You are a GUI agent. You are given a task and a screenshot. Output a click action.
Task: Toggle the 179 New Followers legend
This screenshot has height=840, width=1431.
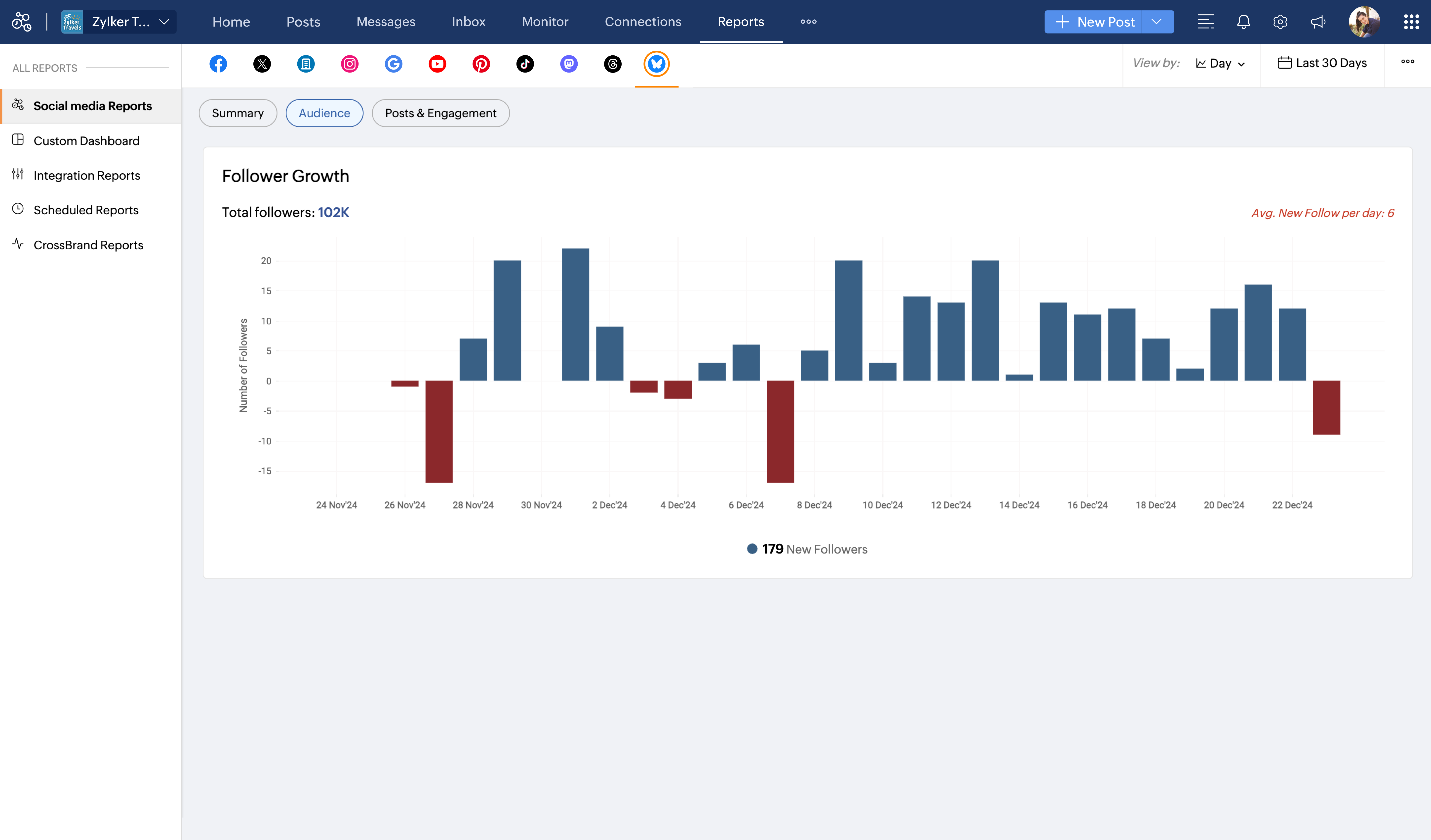807,549
